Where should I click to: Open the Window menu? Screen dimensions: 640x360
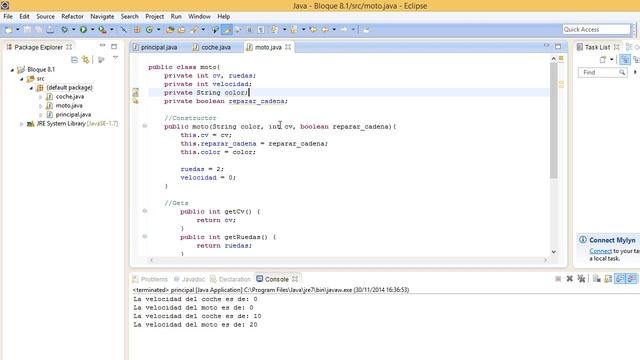coord(199,16)
